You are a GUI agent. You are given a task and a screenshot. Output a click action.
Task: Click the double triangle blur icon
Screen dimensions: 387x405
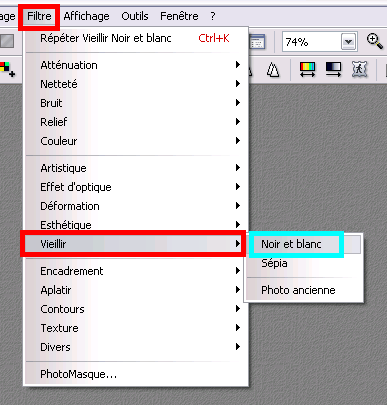[x=273, y=70]
